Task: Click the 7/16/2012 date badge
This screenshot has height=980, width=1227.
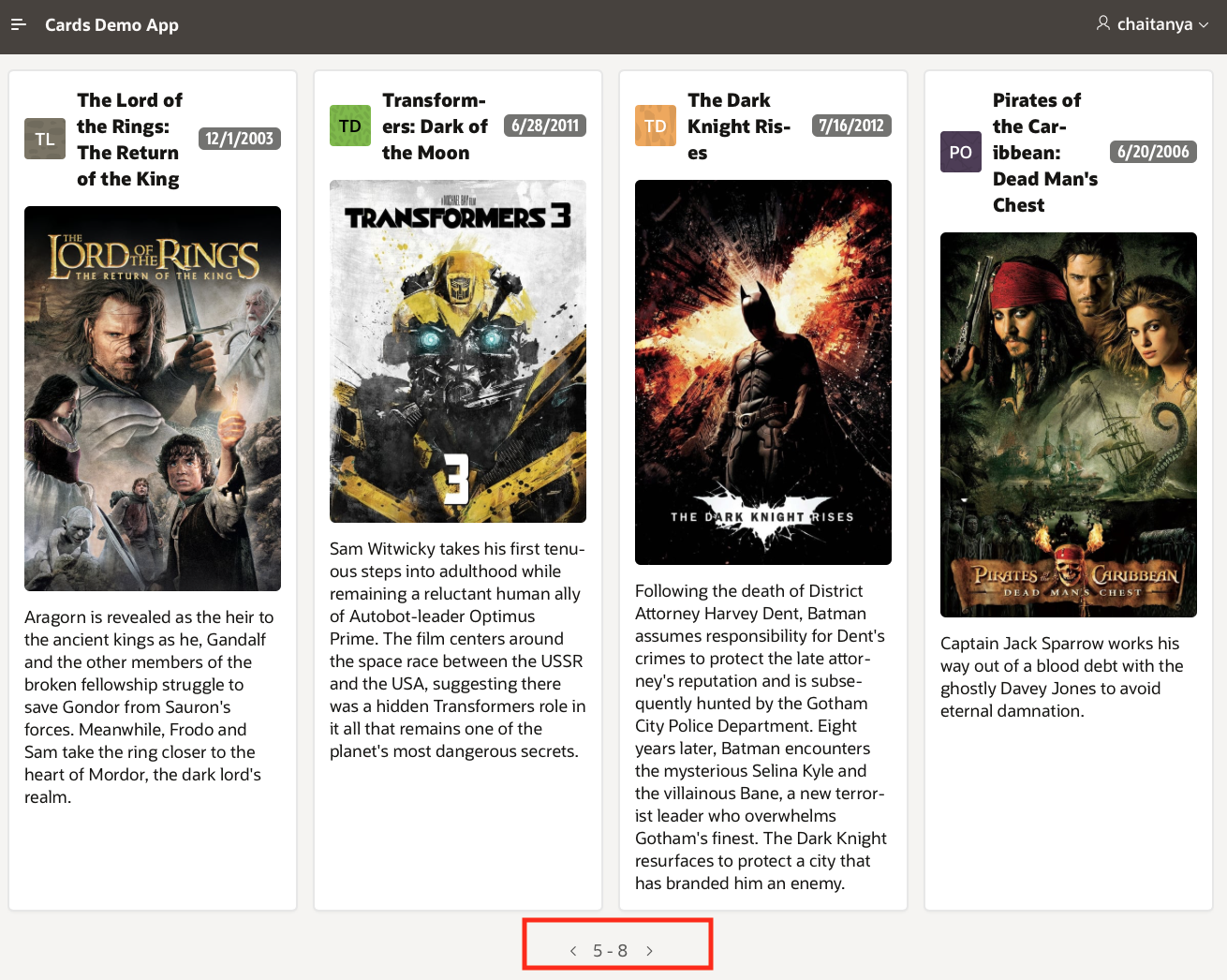Action: [850, 126]
